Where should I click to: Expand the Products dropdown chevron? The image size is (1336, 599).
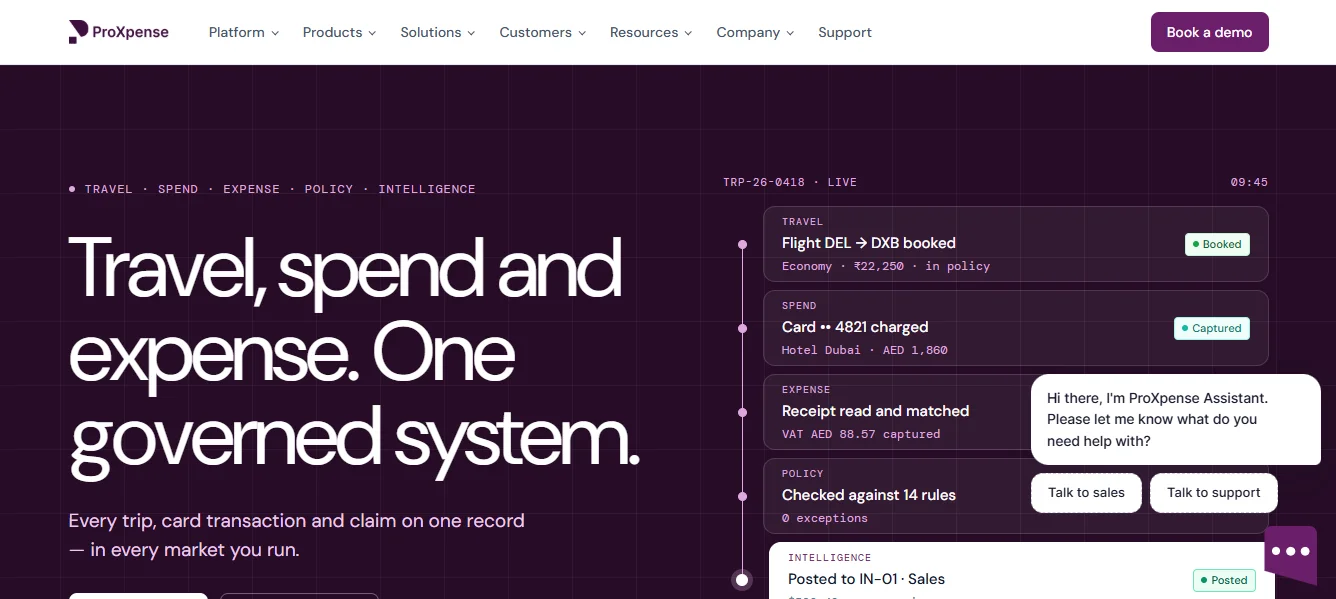(372, 33)
